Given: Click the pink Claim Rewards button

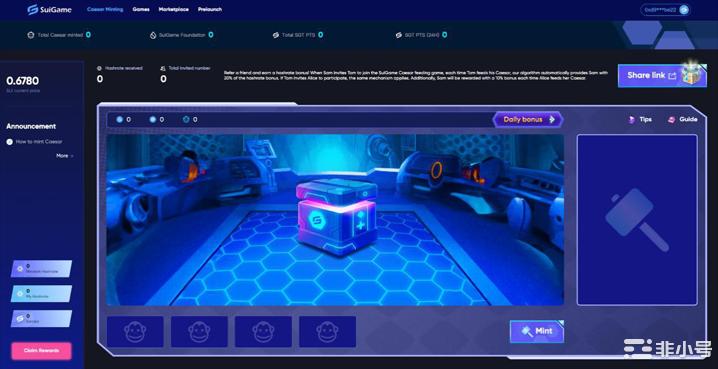Looking at the screenshot, I should [42, 351].
